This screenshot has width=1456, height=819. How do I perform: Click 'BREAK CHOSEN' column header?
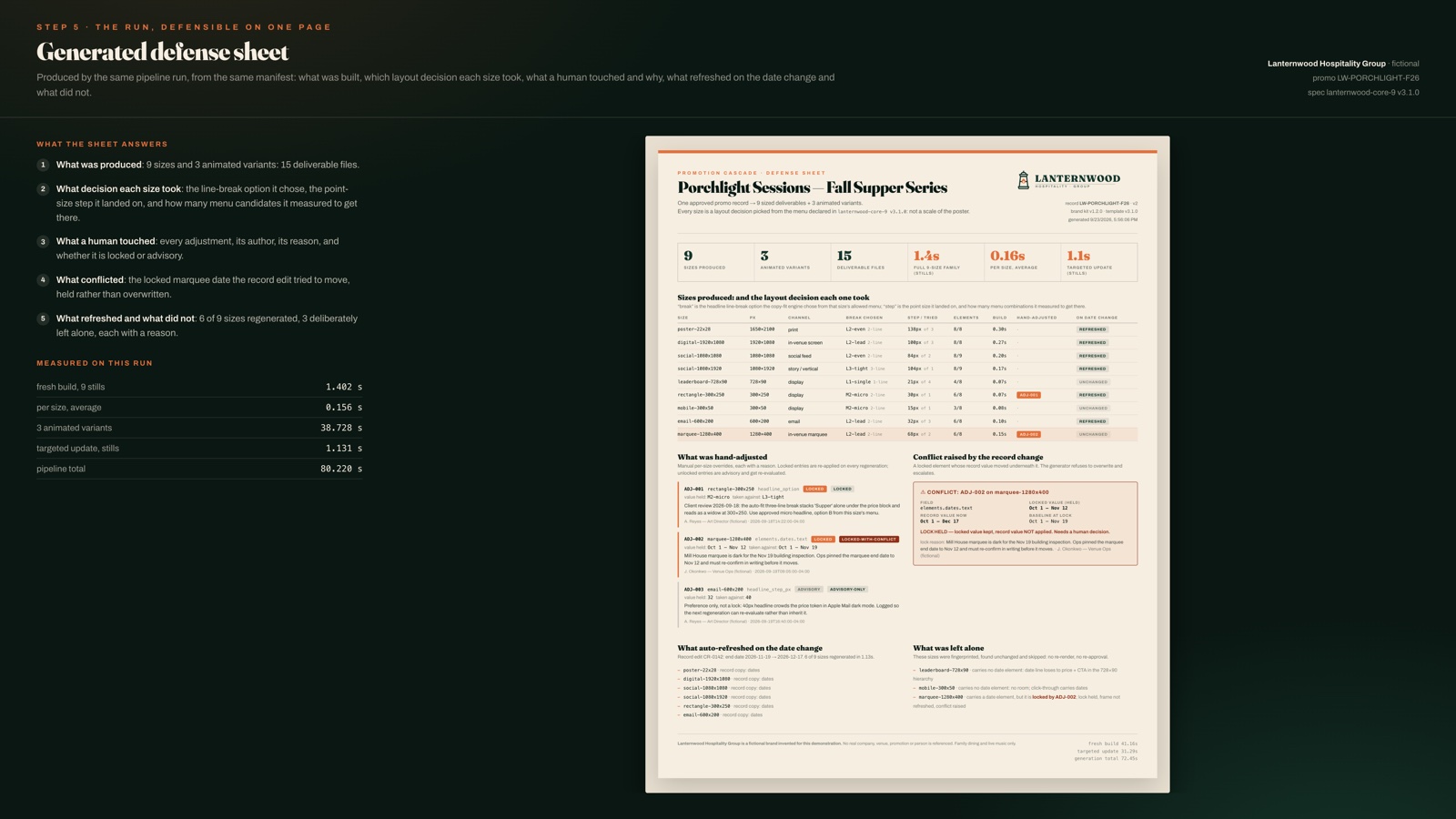coord(864,318)
